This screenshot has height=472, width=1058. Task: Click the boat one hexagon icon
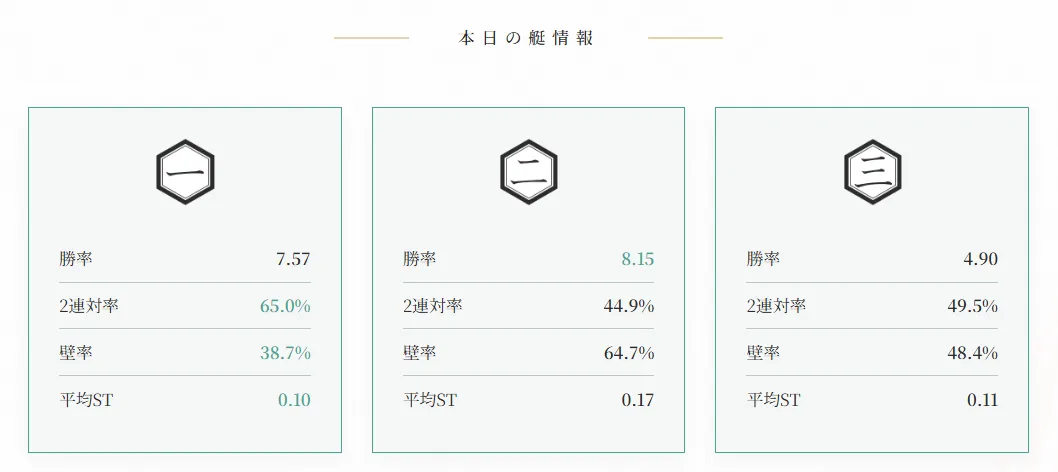[x=185, y=174]
